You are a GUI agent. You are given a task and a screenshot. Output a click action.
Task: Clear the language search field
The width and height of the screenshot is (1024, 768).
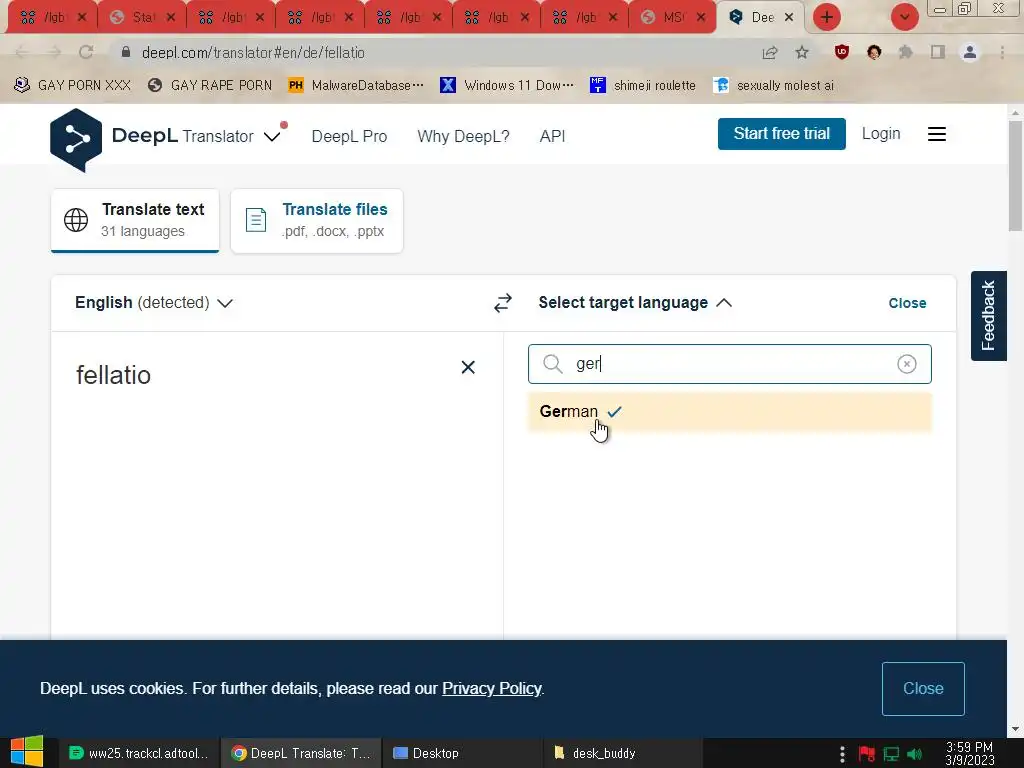(x=906, y=364)
